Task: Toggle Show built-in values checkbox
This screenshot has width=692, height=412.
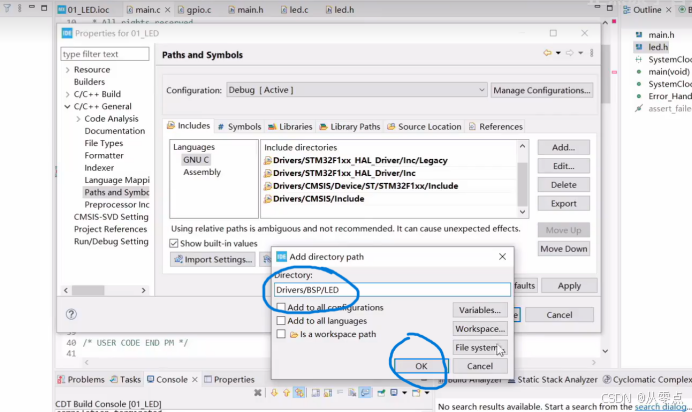Action: tap(174, 243)
